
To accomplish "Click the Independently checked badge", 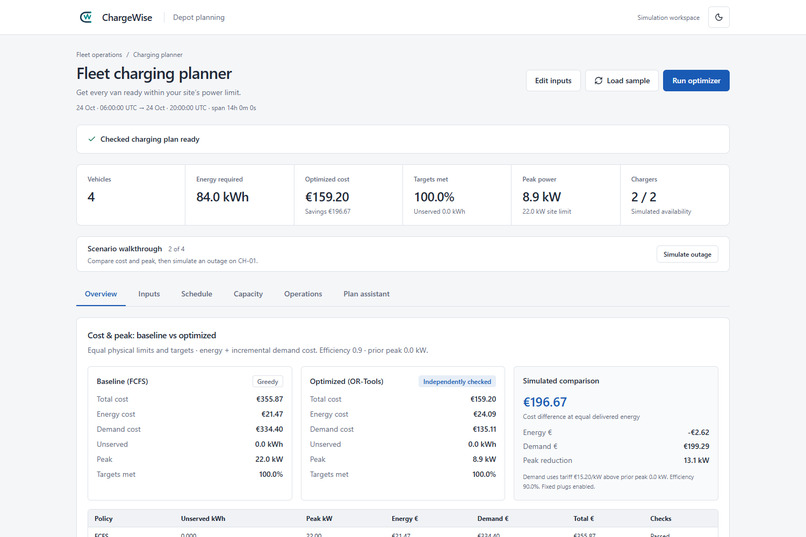I will coord(457,382).
